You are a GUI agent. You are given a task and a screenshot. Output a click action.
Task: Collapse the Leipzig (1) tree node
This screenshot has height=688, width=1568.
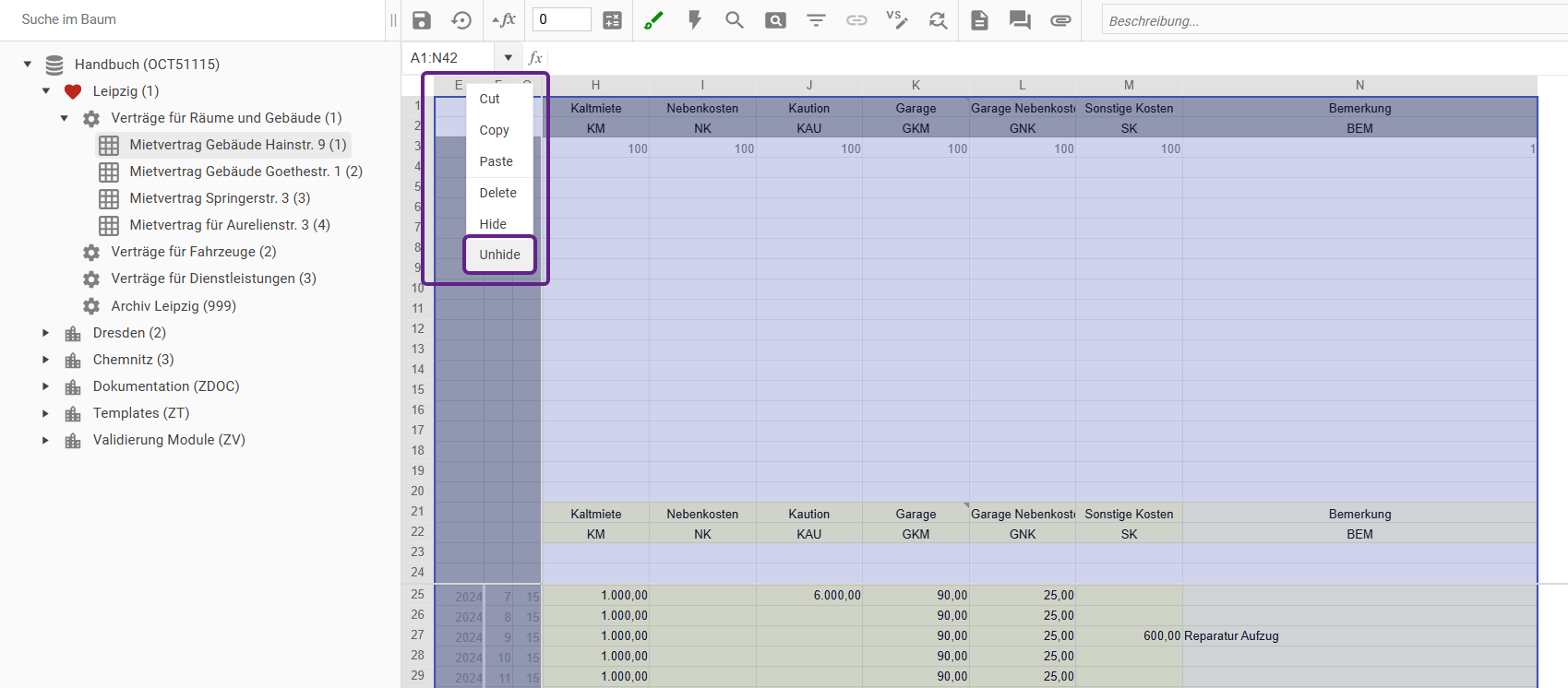point(46,91)
